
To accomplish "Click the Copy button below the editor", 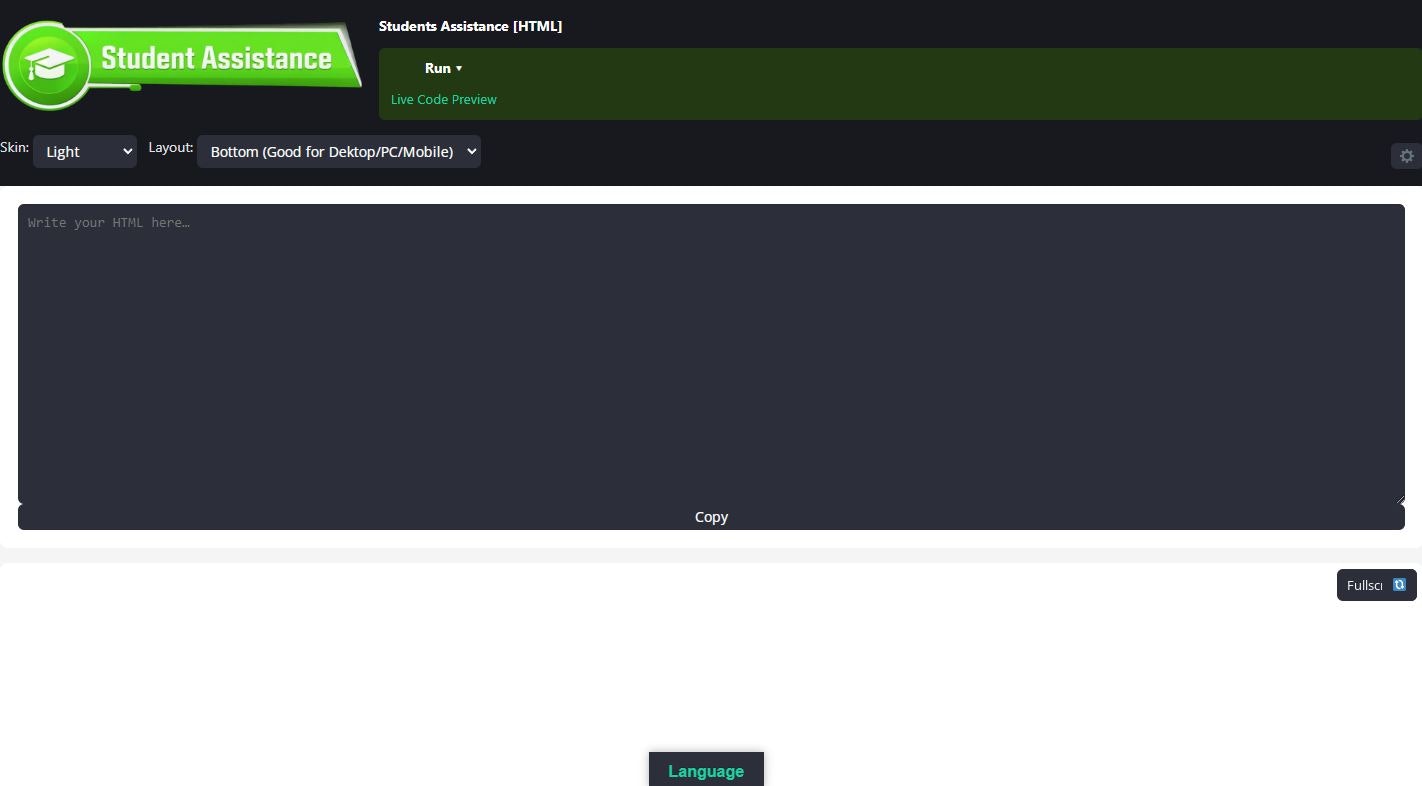I will [711, 517].
